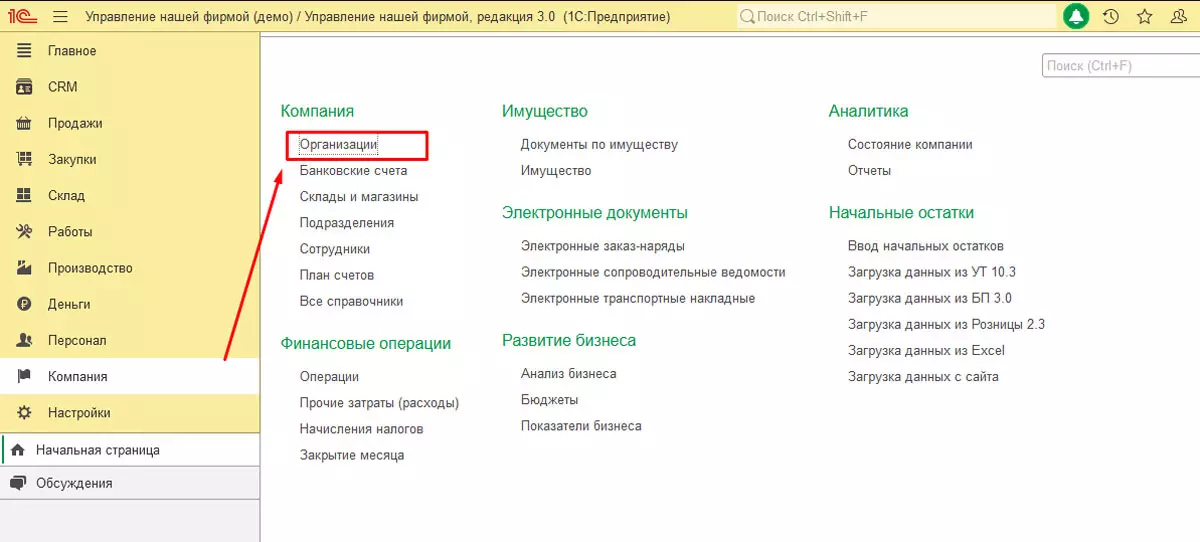The height and width of the screenshot is (542, 1200).
Task: Focus the menu search field Ctrl+F
Action: tap(1120, 66)
